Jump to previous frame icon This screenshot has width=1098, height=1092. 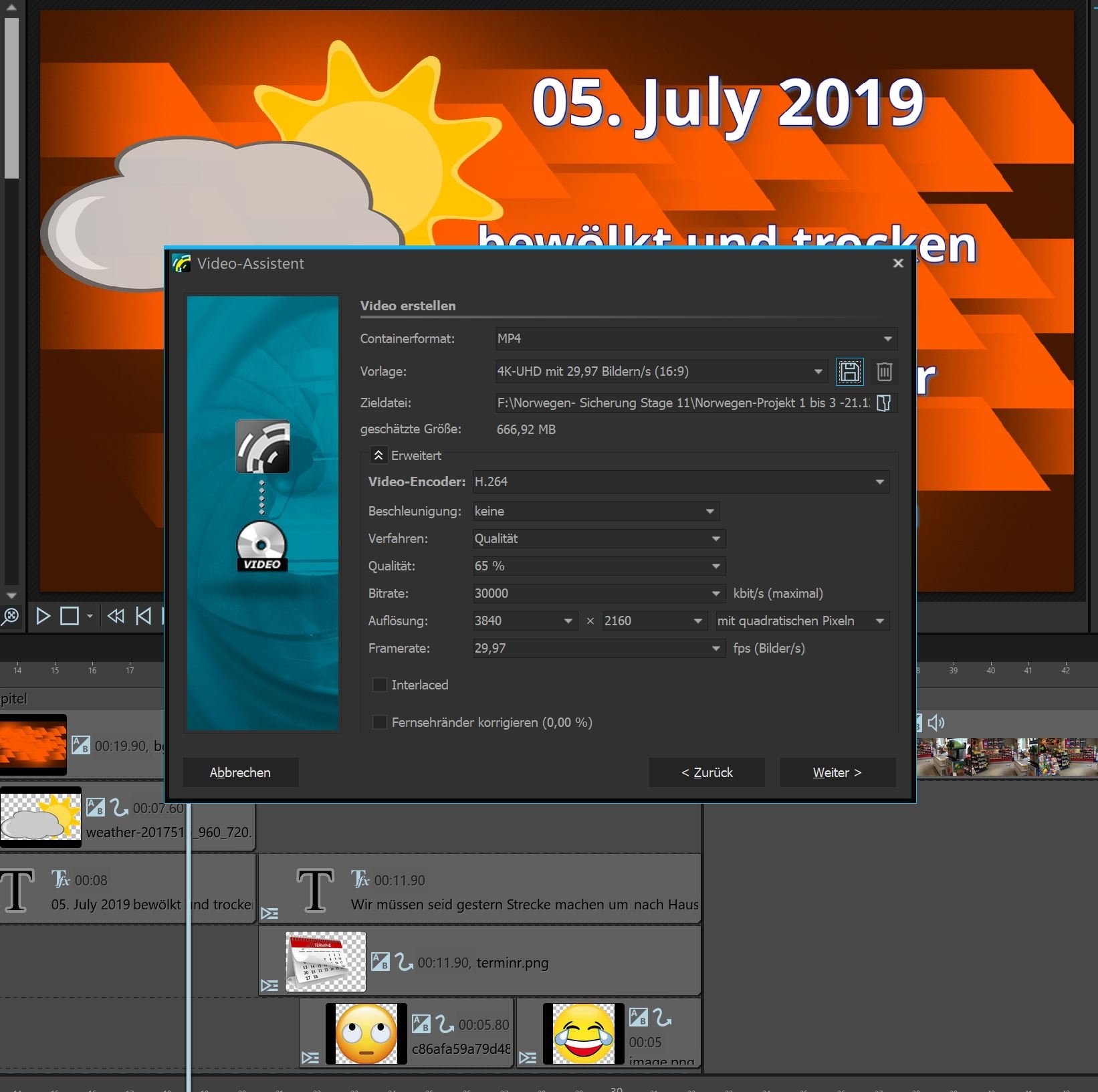click(143, 616)
